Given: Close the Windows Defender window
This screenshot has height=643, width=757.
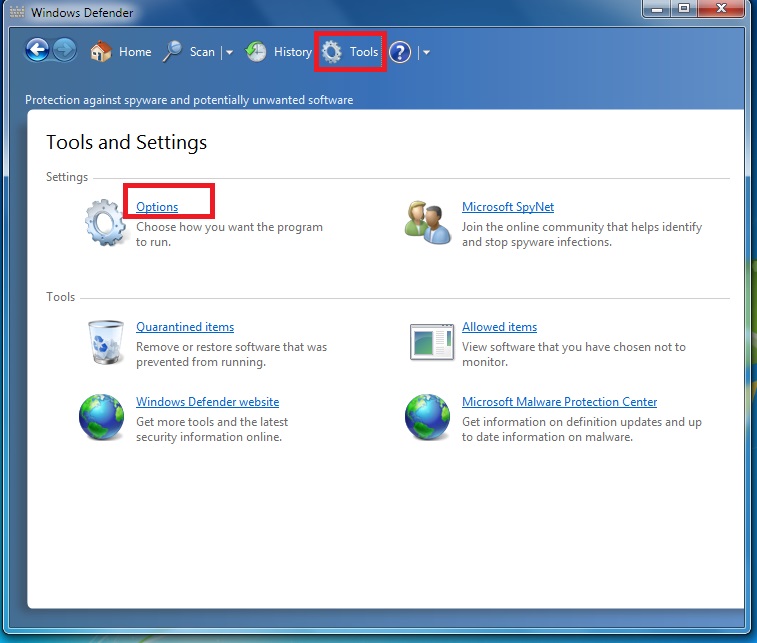Looking at the screenshot, I should (721, 8).
